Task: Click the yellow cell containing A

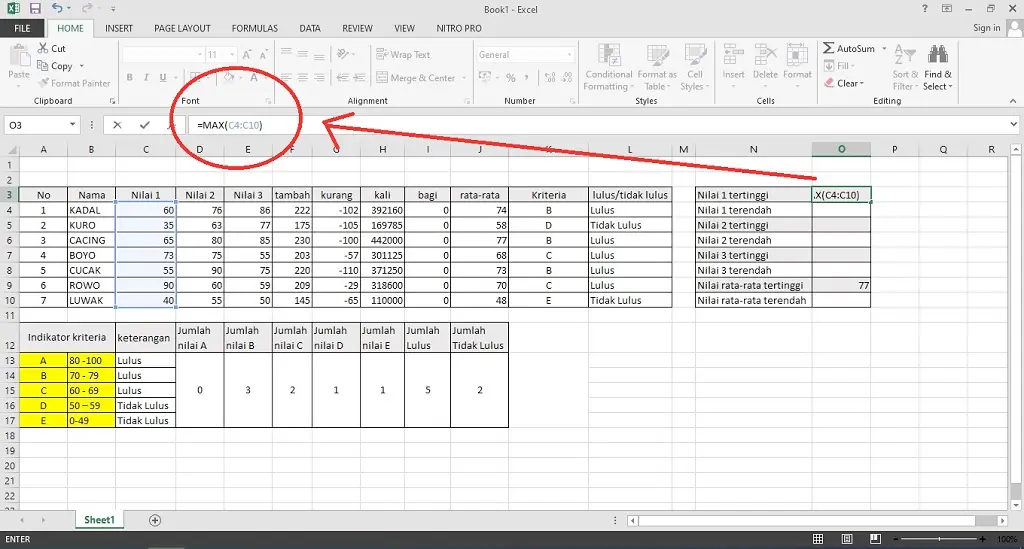Action: [43, 360]
